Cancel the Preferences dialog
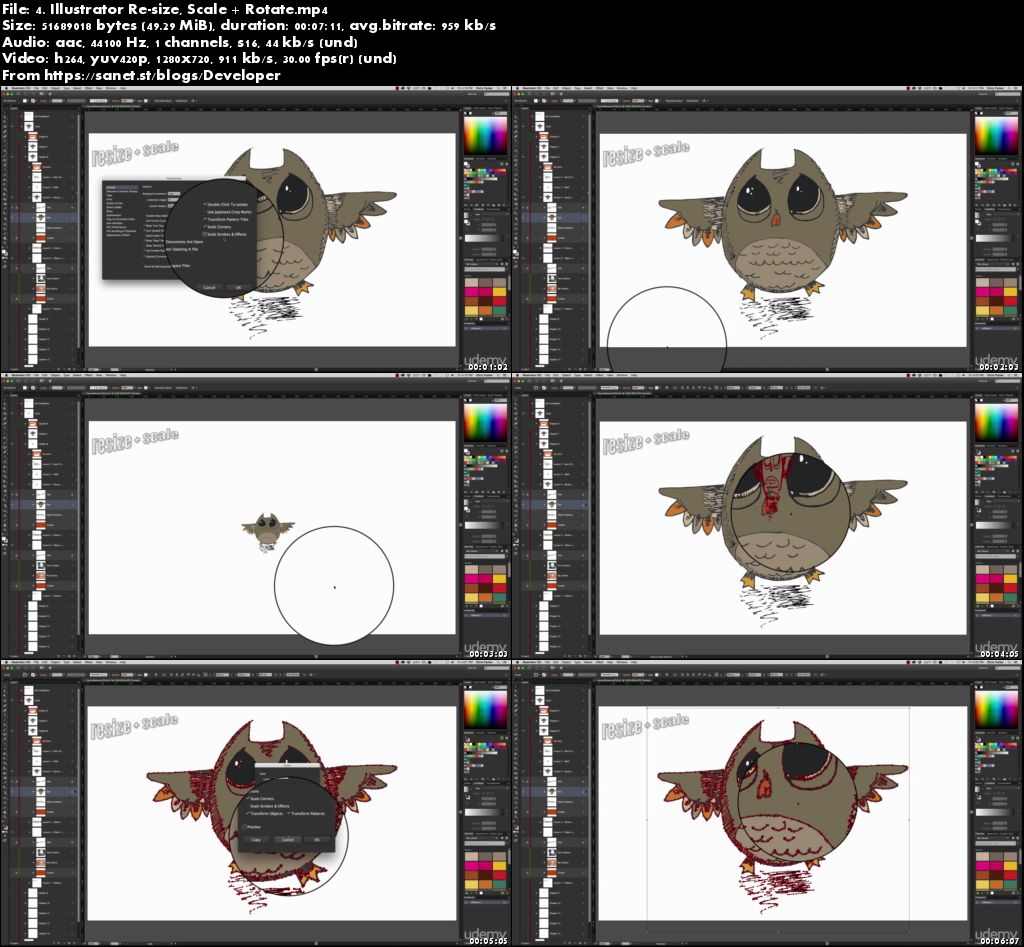1024x947 pixels. click(210, 287)
